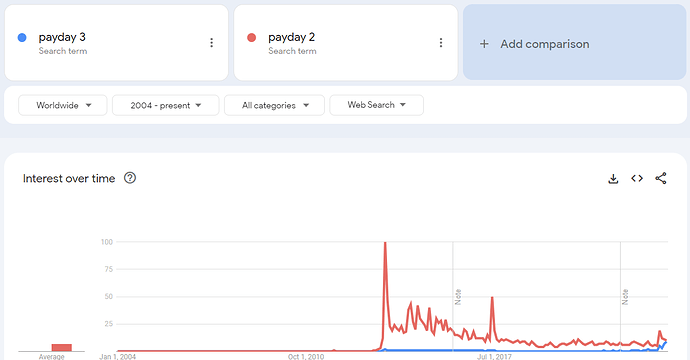The height and width of the screenshot is (360, 690).
Task: Click the first Note marker on chart
Action: (458, 297)
